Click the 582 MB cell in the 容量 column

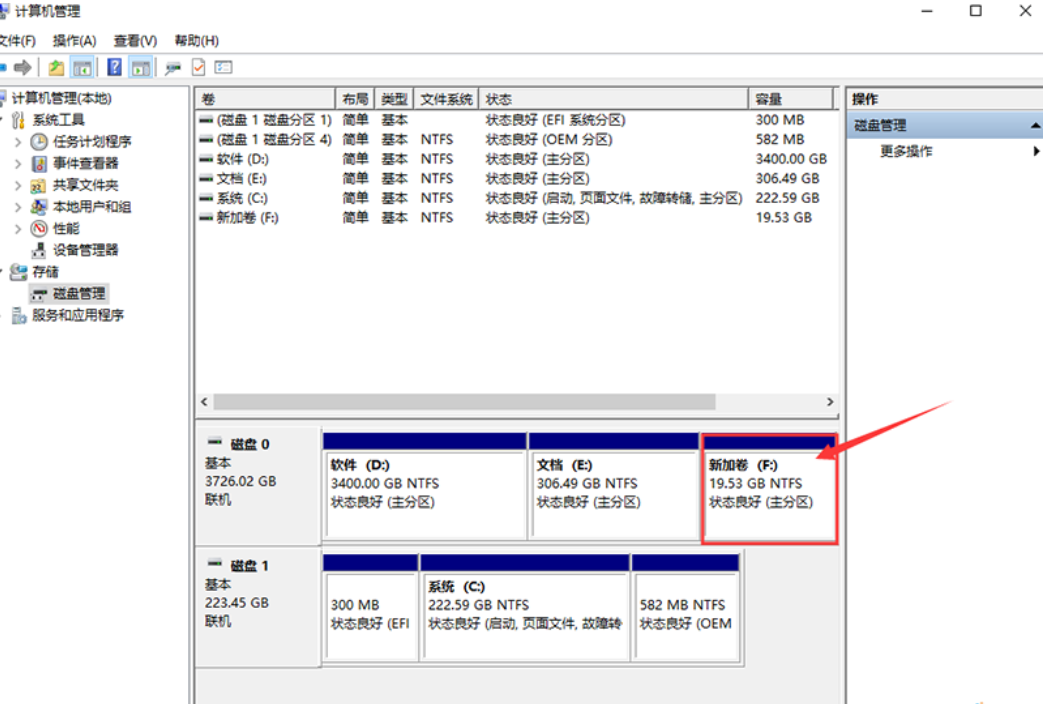pyautogui.click(x=780, y=139)
